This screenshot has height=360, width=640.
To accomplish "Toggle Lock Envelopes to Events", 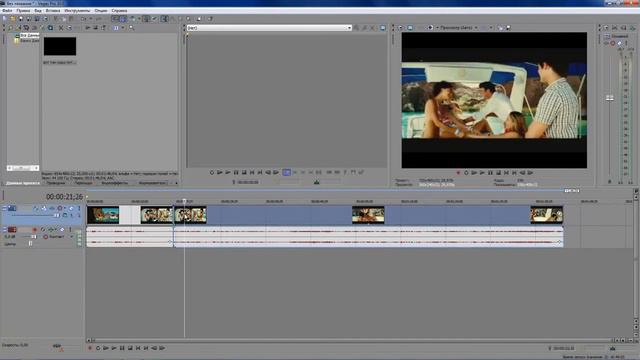I will (146, 19).
